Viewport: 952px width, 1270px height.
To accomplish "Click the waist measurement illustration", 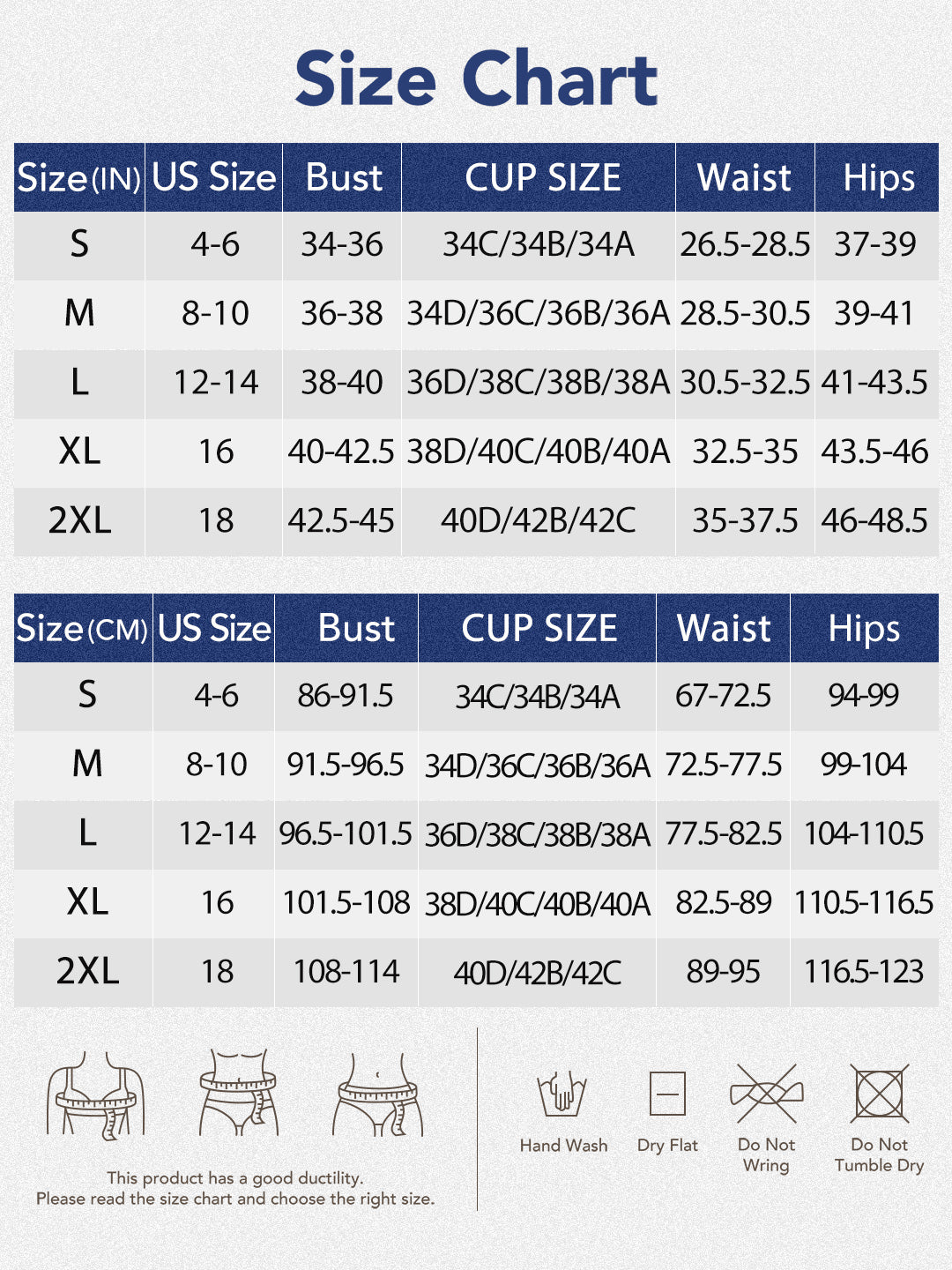I will (x=238, y=1094).
